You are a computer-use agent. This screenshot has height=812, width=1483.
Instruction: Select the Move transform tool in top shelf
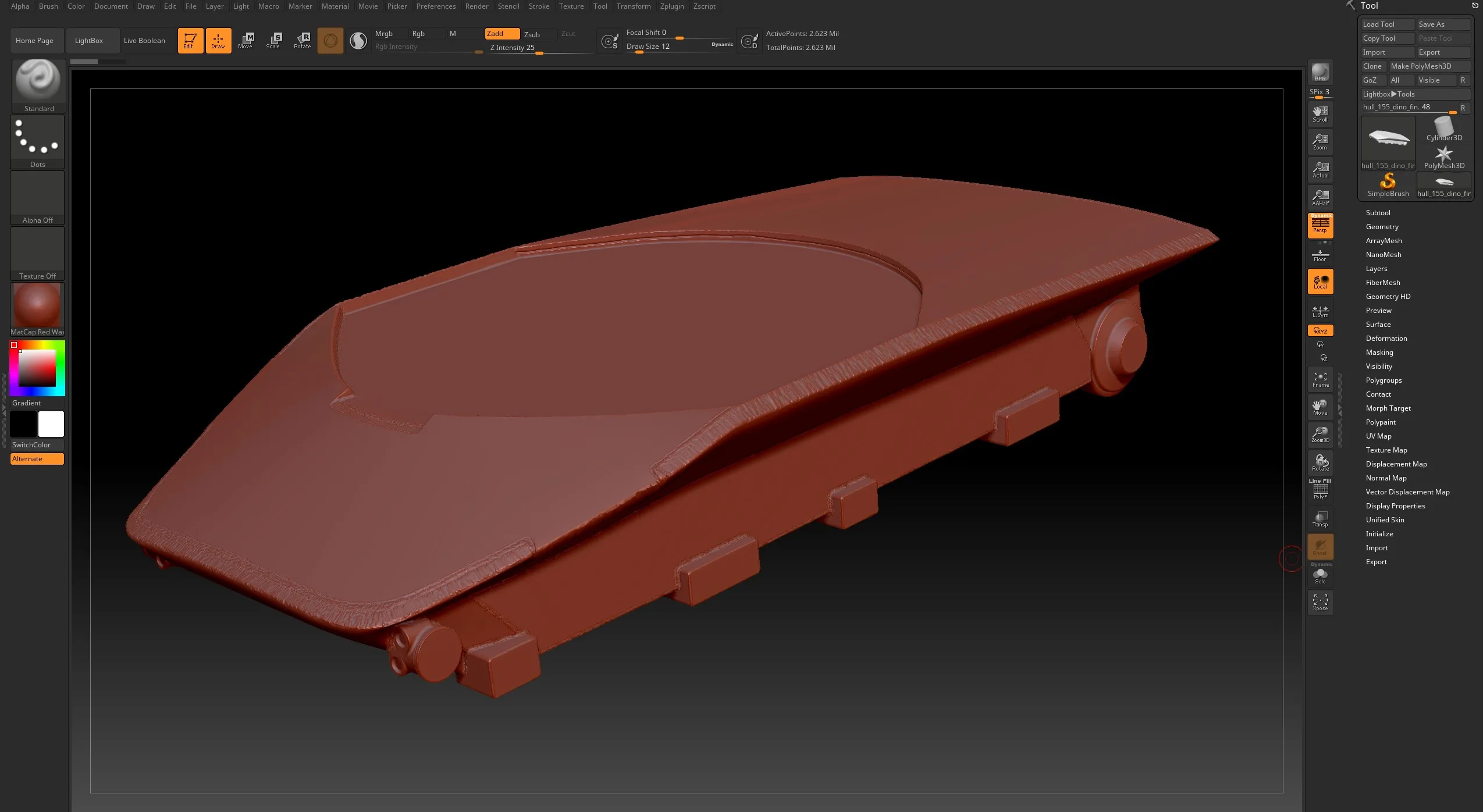click(x=246, y=41)
